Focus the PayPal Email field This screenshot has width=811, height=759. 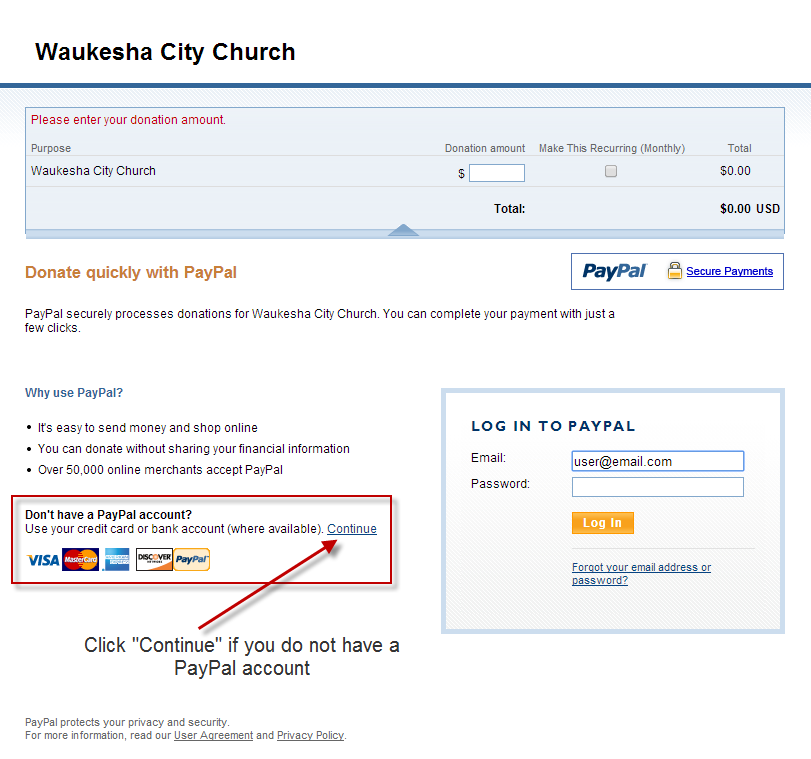coord(657,461)
